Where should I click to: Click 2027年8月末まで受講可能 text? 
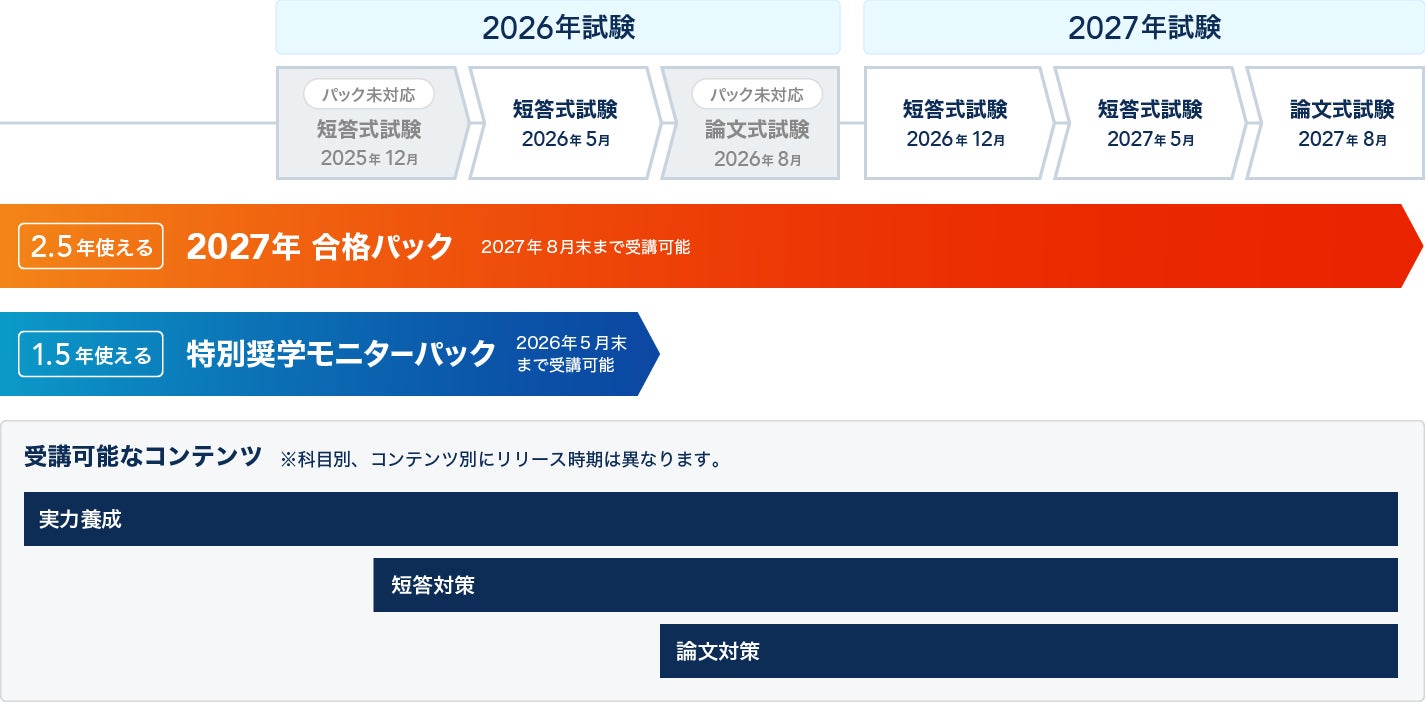point(585,247)
